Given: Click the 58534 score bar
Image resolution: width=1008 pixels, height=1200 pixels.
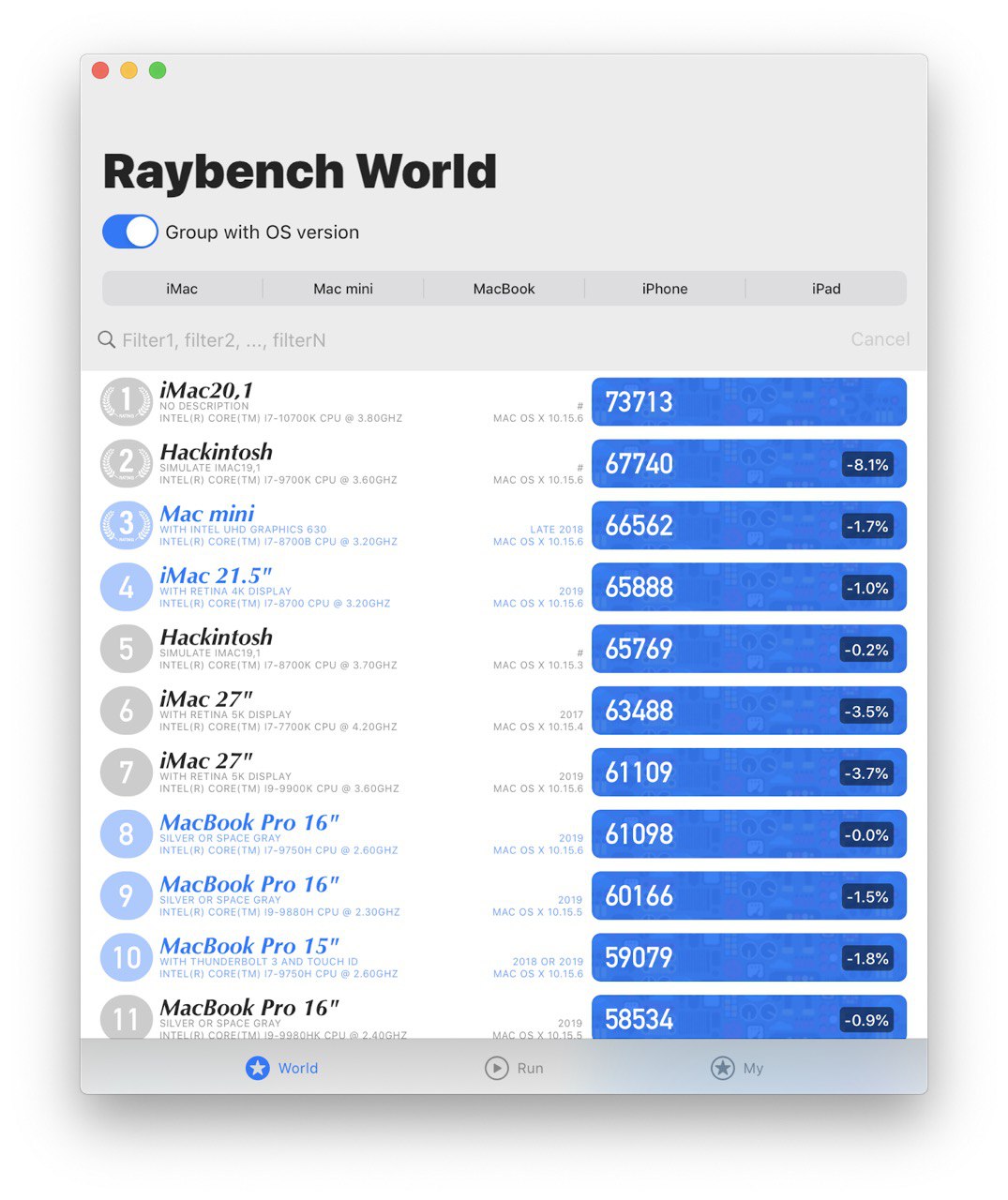Looking at the screenshot, I should click(x=749, y=1017).
